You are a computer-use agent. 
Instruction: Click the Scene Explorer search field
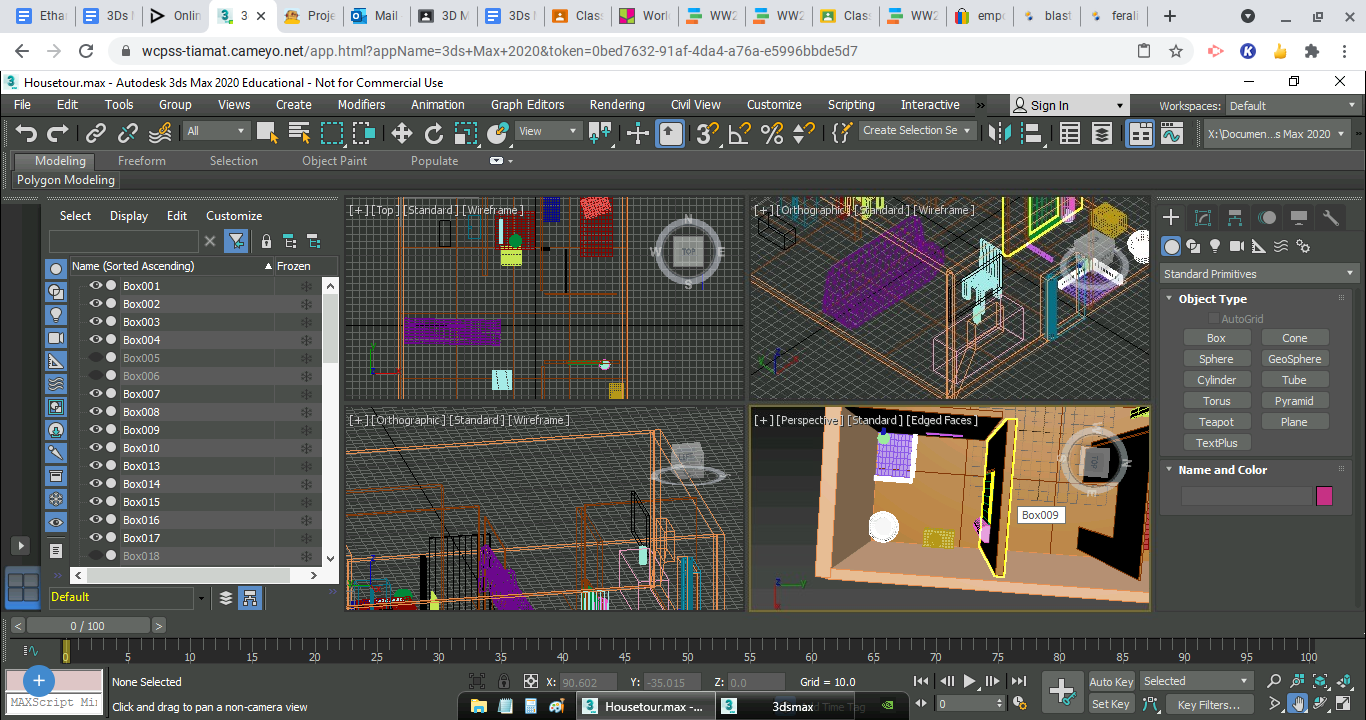pyautogui.click(x=124, y=241)
